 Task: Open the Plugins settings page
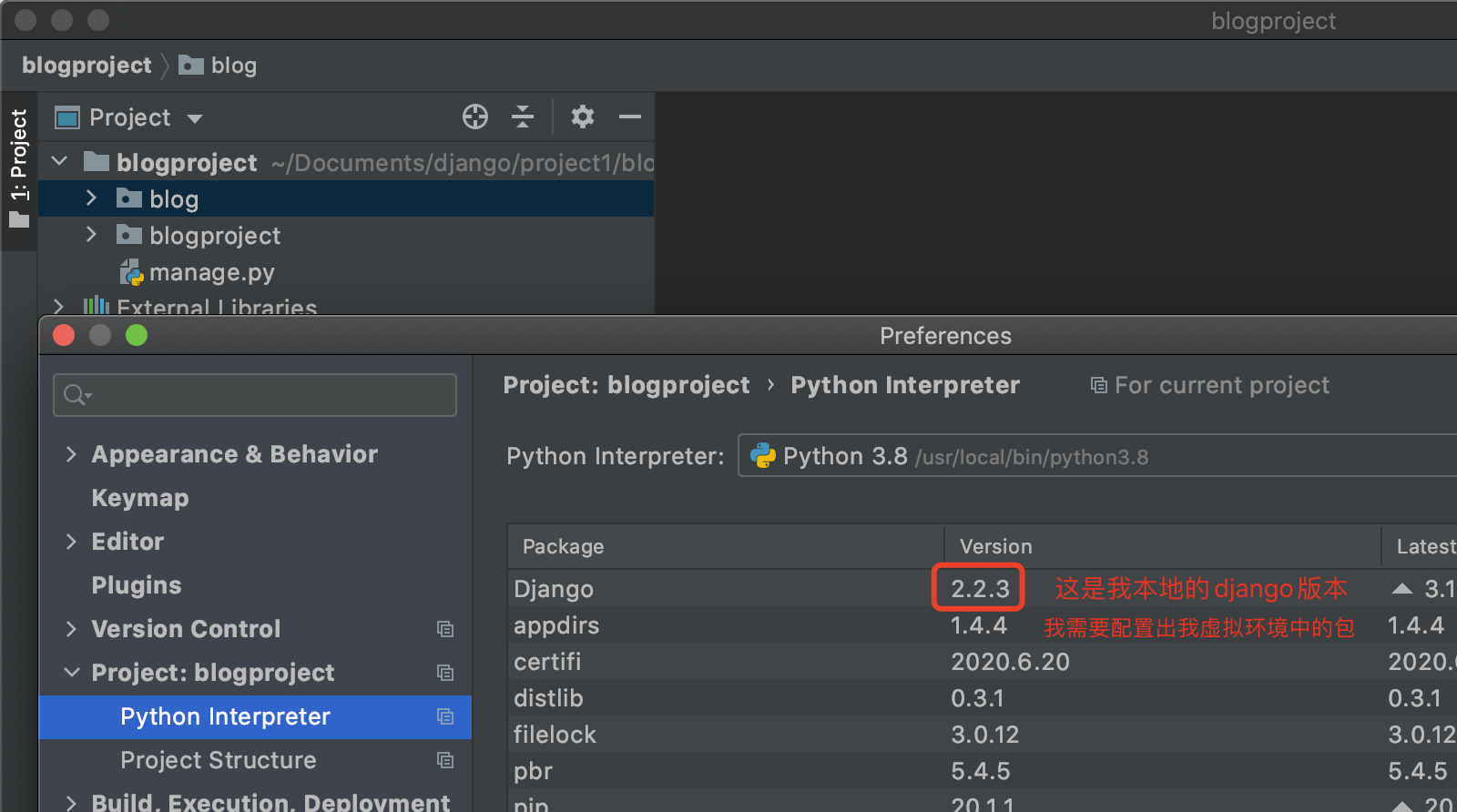[x=137, y=585]
